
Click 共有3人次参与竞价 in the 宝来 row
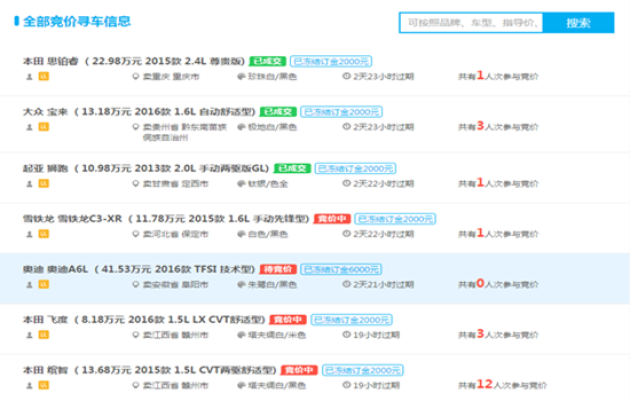[498, 126]
